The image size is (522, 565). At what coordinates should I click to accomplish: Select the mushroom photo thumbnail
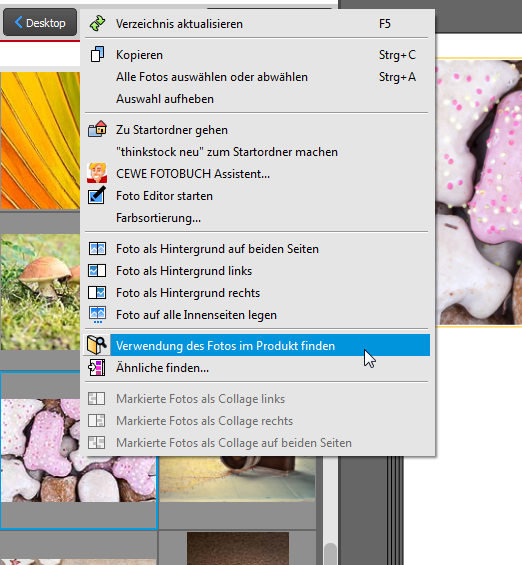pos(40,292)
